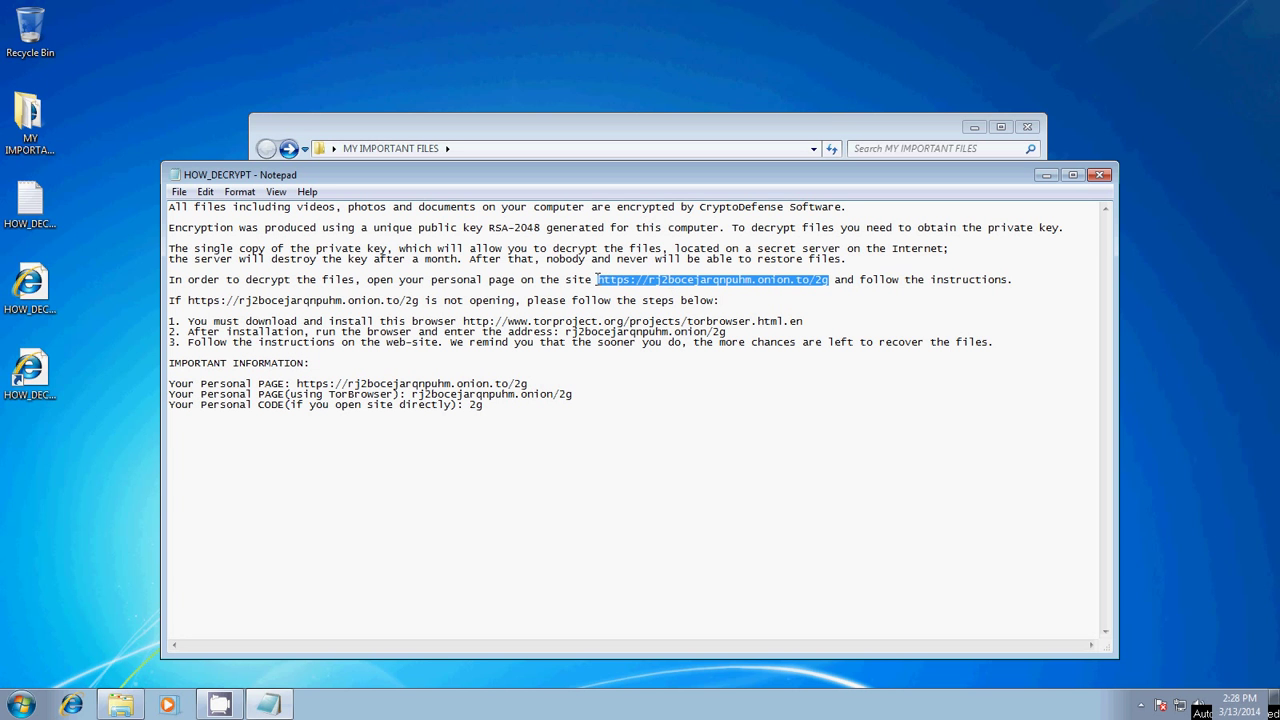1280x720 pixels.
Task: Open the address bar history dropdown arrow
Action: click(x=814, y=149)
